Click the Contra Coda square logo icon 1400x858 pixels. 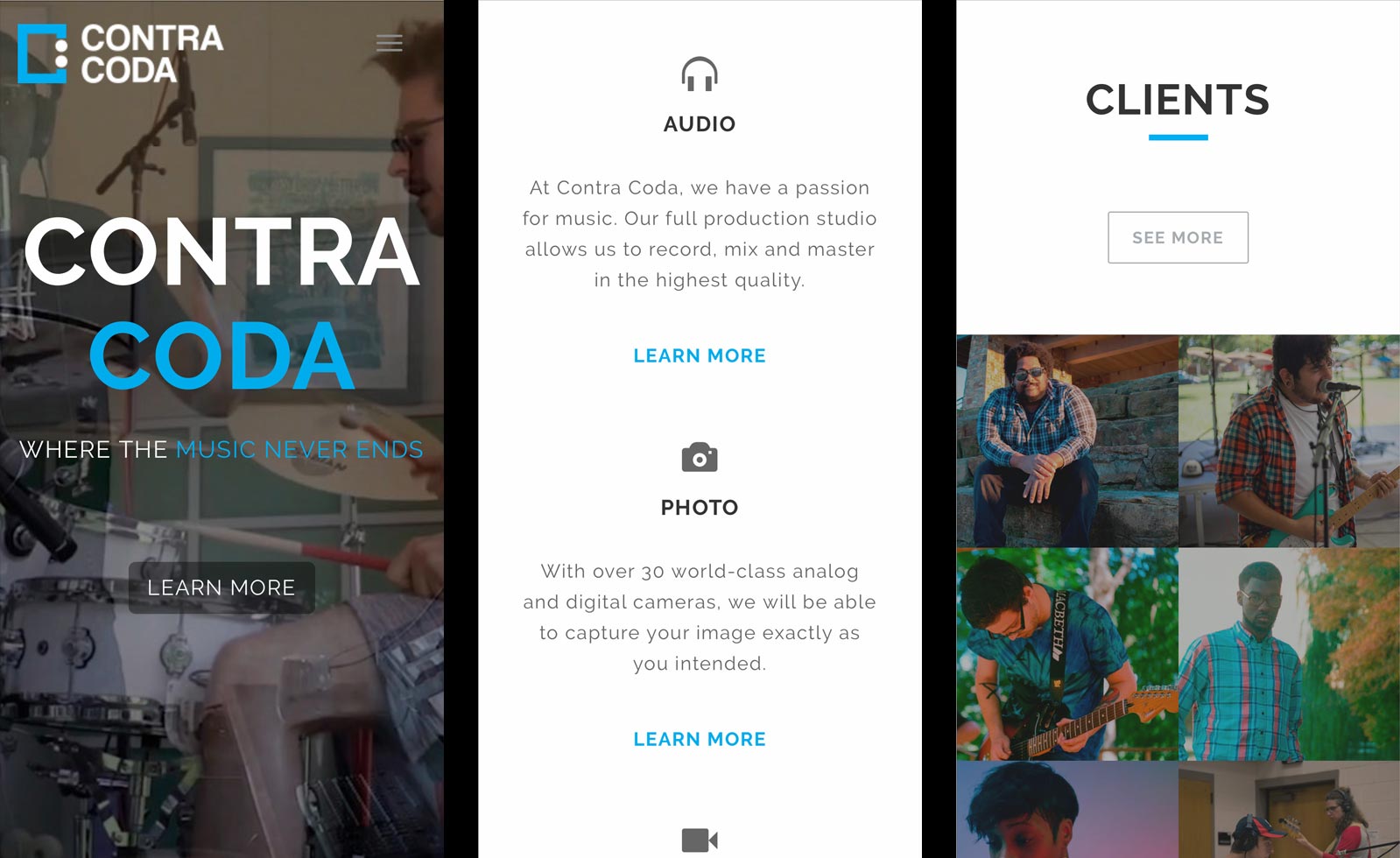pos(42,53)
